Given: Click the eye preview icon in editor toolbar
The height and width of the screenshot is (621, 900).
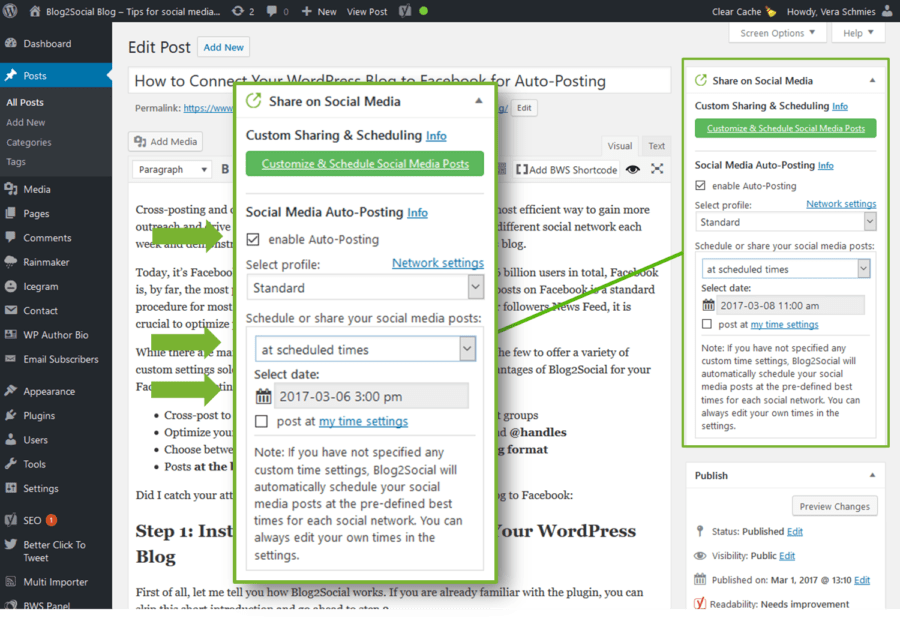Looking at the screenshot, I should (x=633, y=169).
